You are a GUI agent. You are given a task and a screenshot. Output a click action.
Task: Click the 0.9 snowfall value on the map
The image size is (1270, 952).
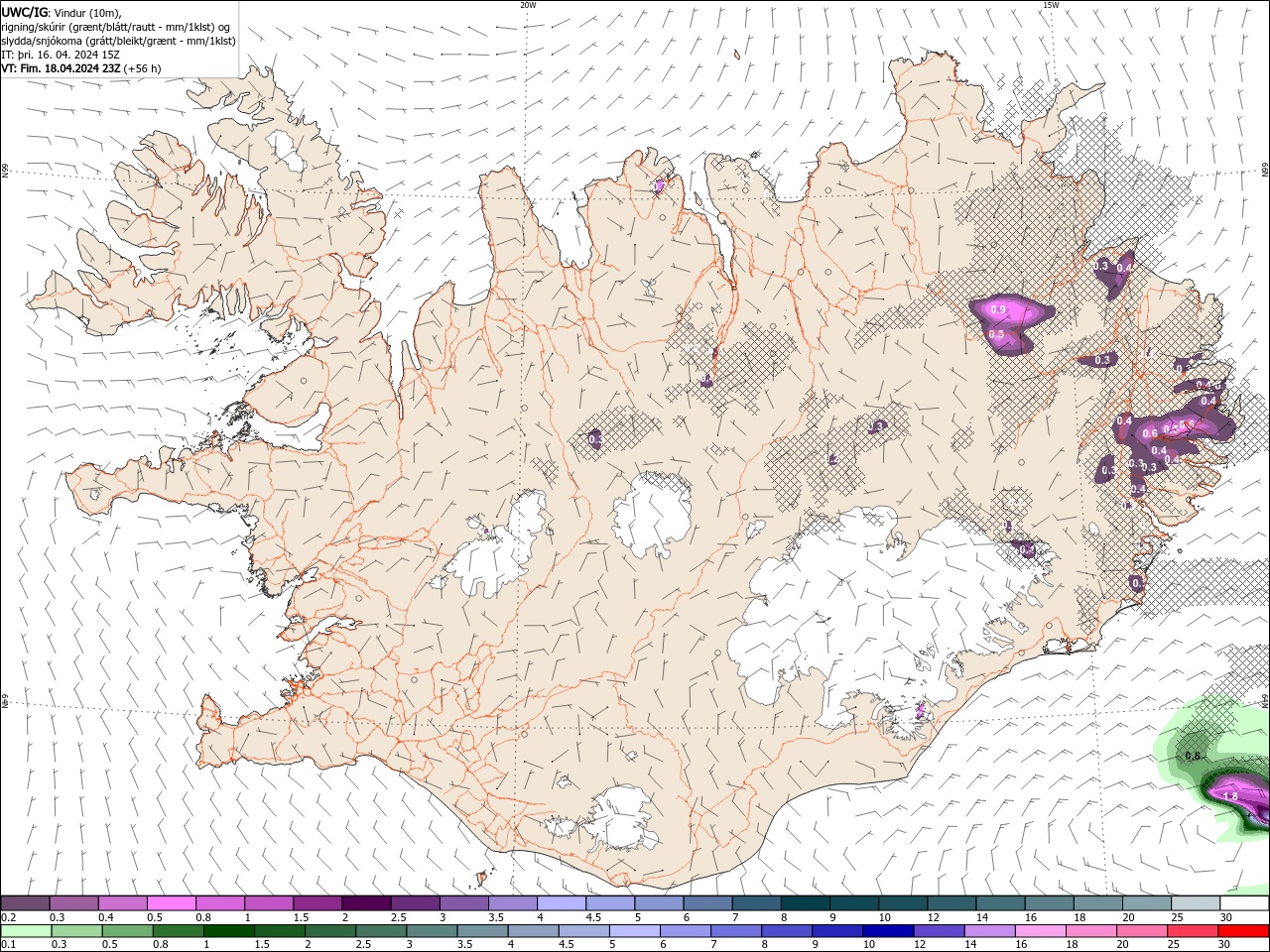coord(998,310)
